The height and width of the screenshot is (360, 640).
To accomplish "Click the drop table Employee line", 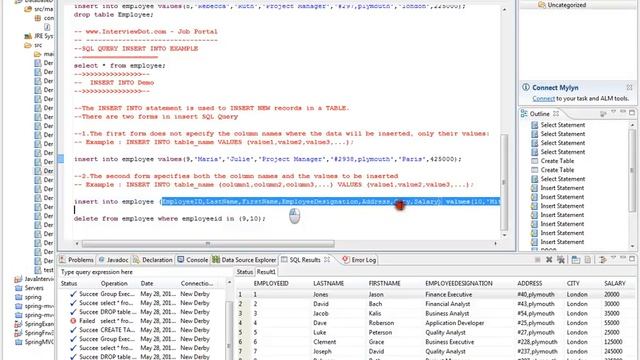I will tap(113, 15).
